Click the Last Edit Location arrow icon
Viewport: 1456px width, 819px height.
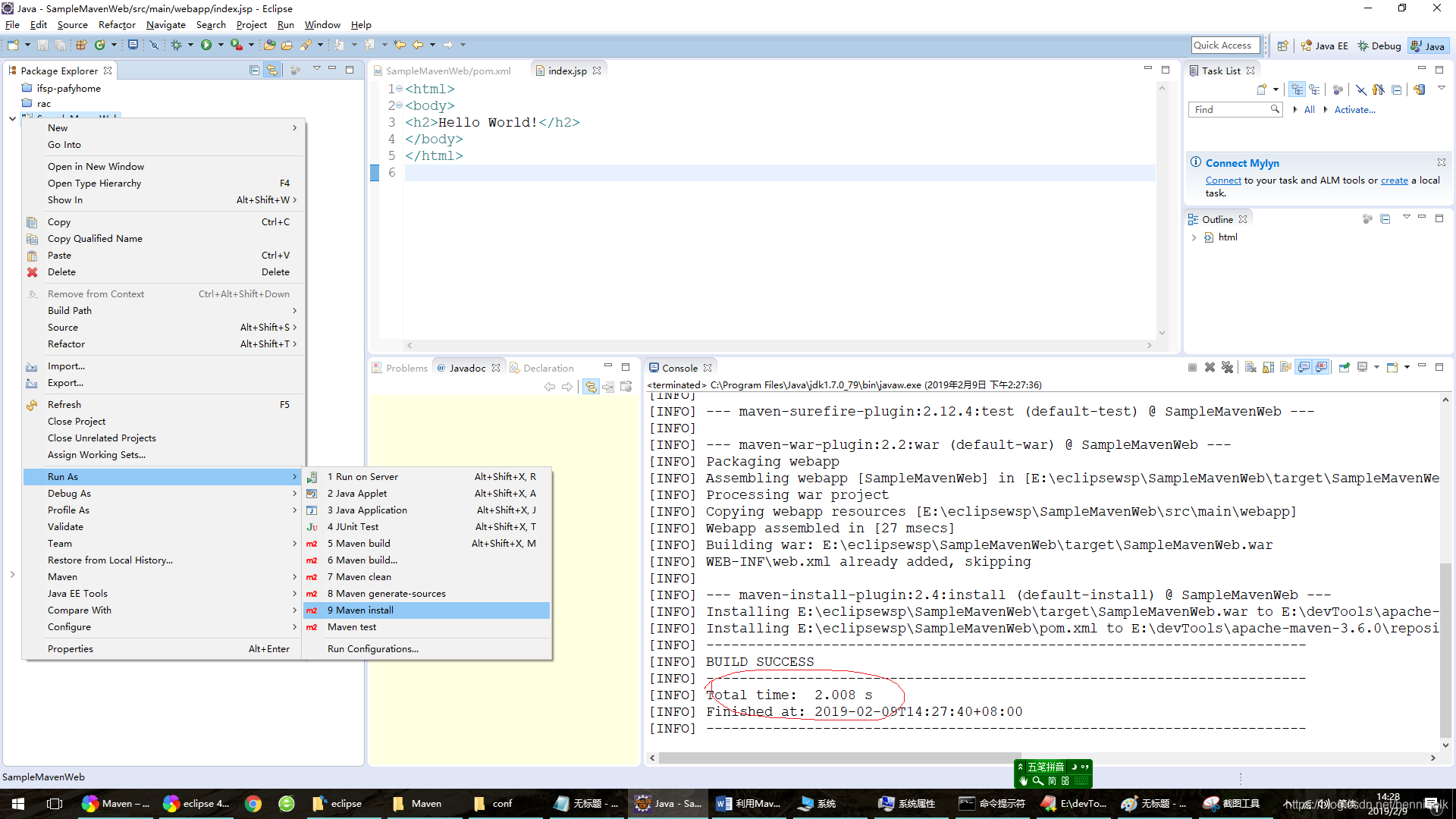400,45
